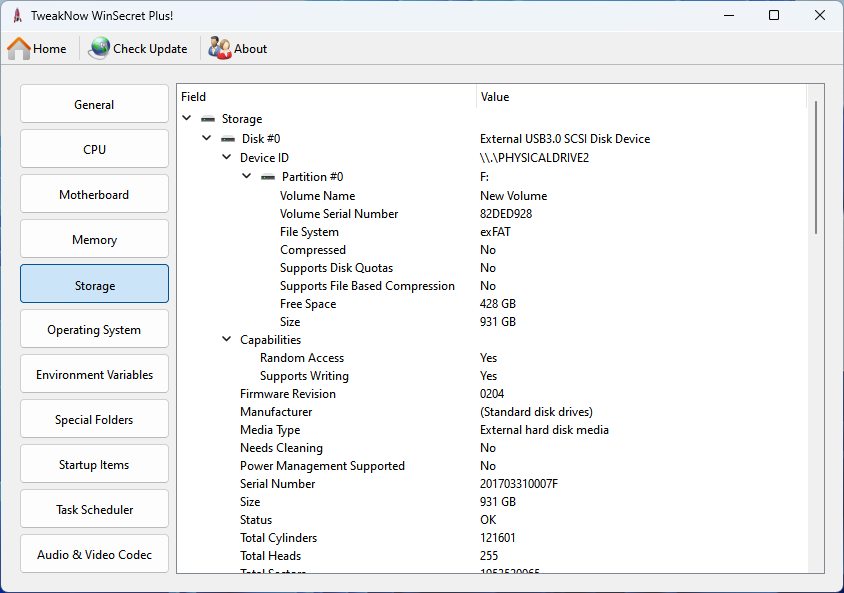Select the Random Access row
844x593 pixels.
492,358
